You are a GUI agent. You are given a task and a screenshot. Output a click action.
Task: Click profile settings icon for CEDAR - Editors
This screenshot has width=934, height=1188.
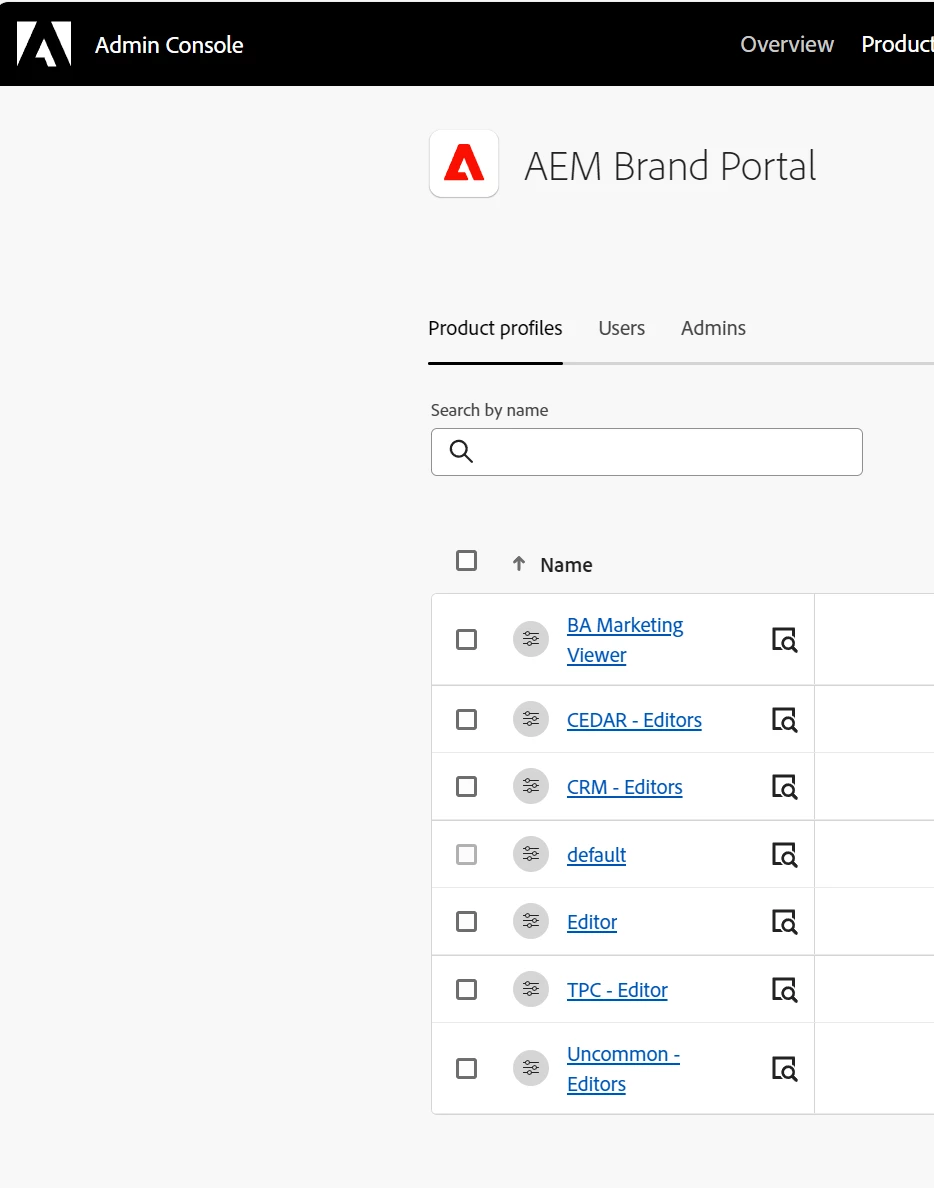point(531,719)
